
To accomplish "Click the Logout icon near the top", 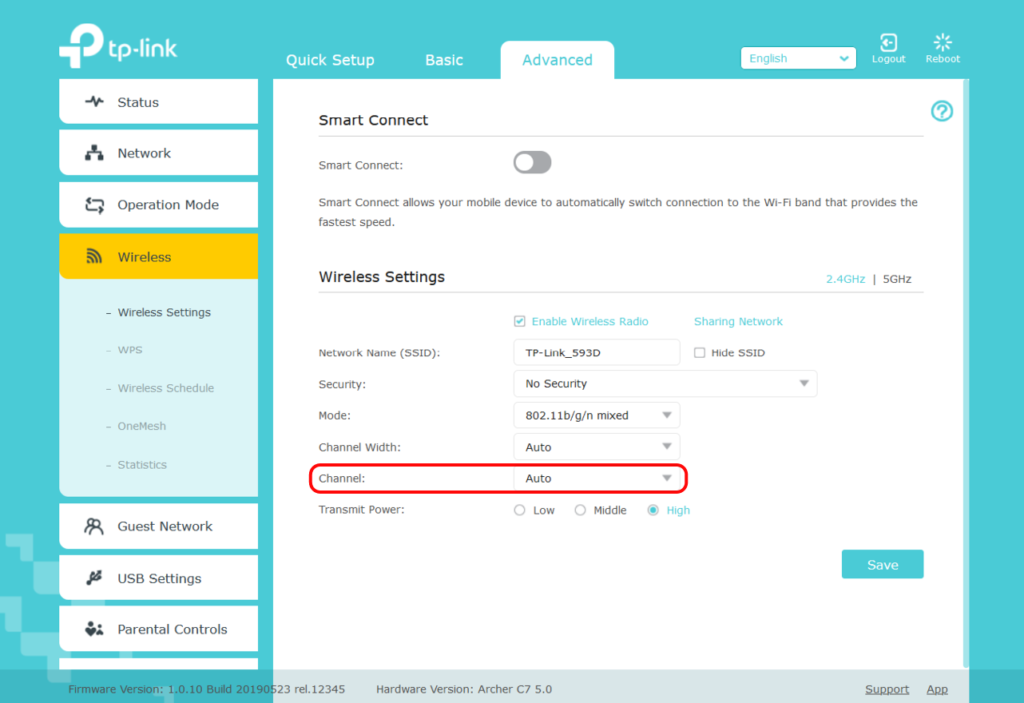I will [888, 41].
